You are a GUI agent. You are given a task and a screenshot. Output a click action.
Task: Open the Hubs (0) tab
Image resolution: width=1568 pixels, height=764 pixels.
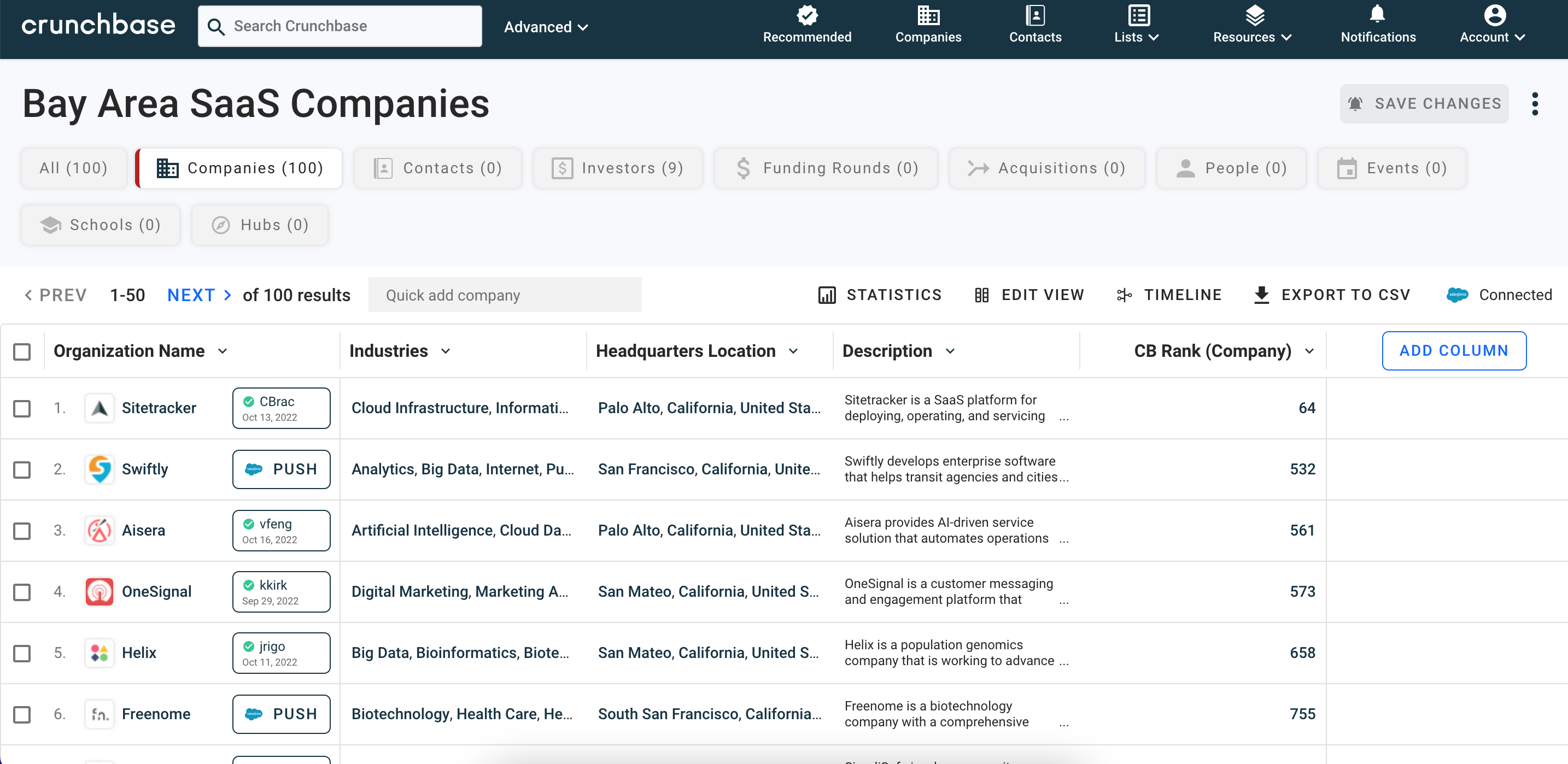coord(260,225)
